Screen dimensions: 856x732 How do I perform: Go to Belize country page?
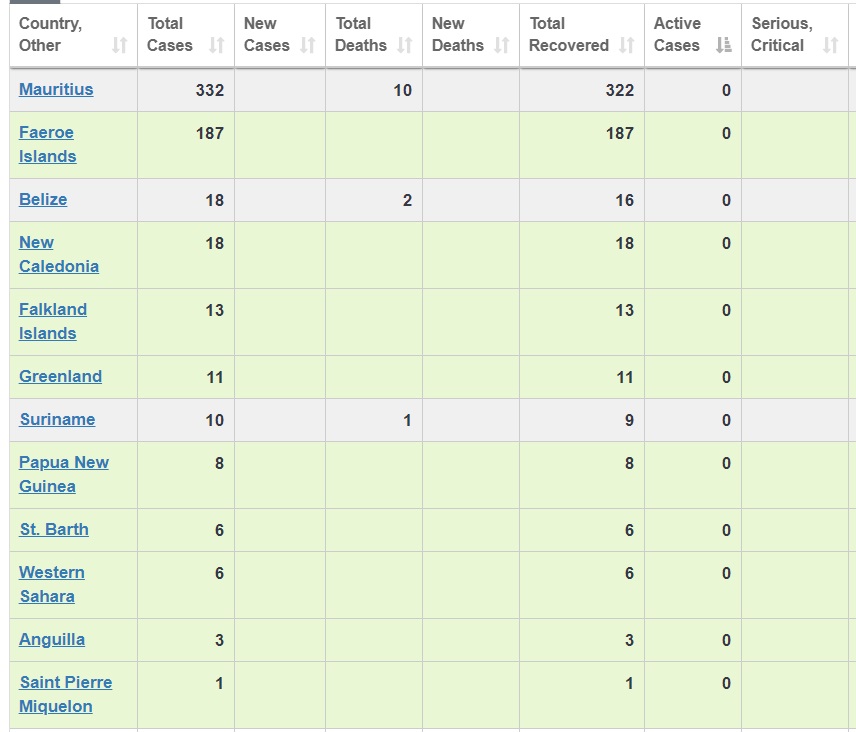click(x=43, y=199)
